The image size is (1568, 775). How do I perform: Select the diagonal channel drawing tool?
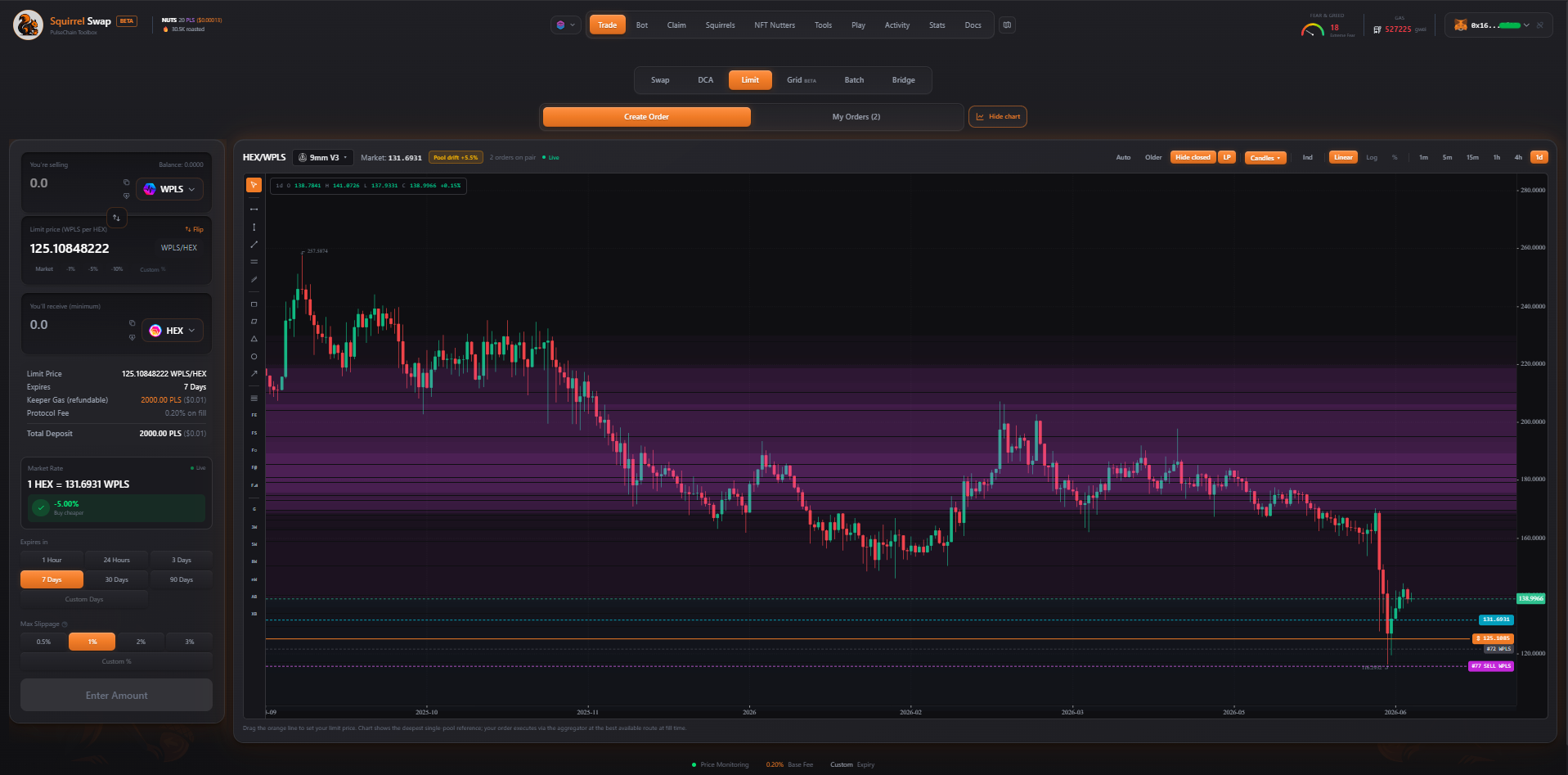click(254, 279)
